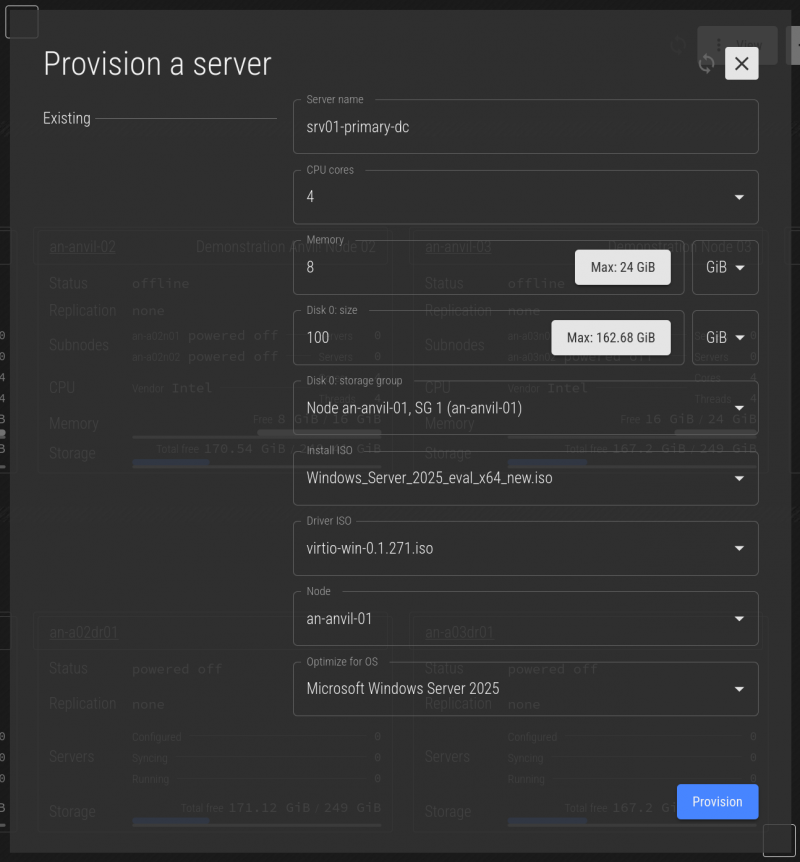Viewport: 800px width, 862px height.
Task: Open the an-a02dr01 link in background
Action: click(x=84, y=632)
